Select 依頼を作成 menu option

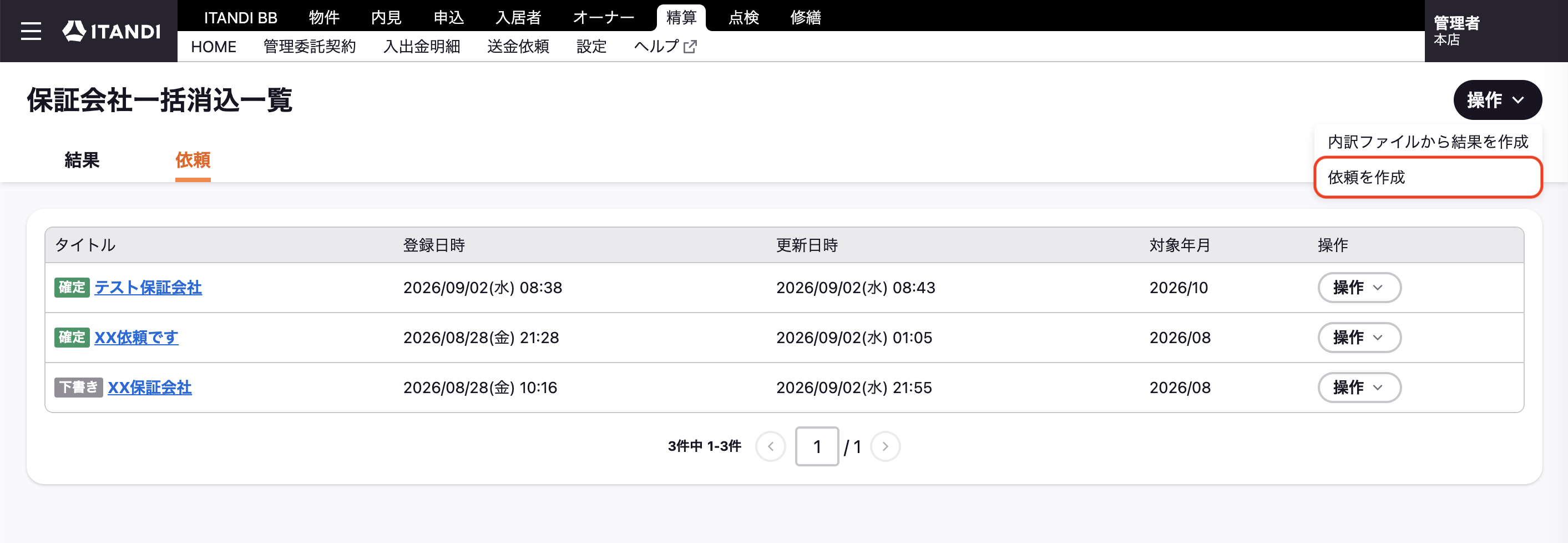[1428, 177]
